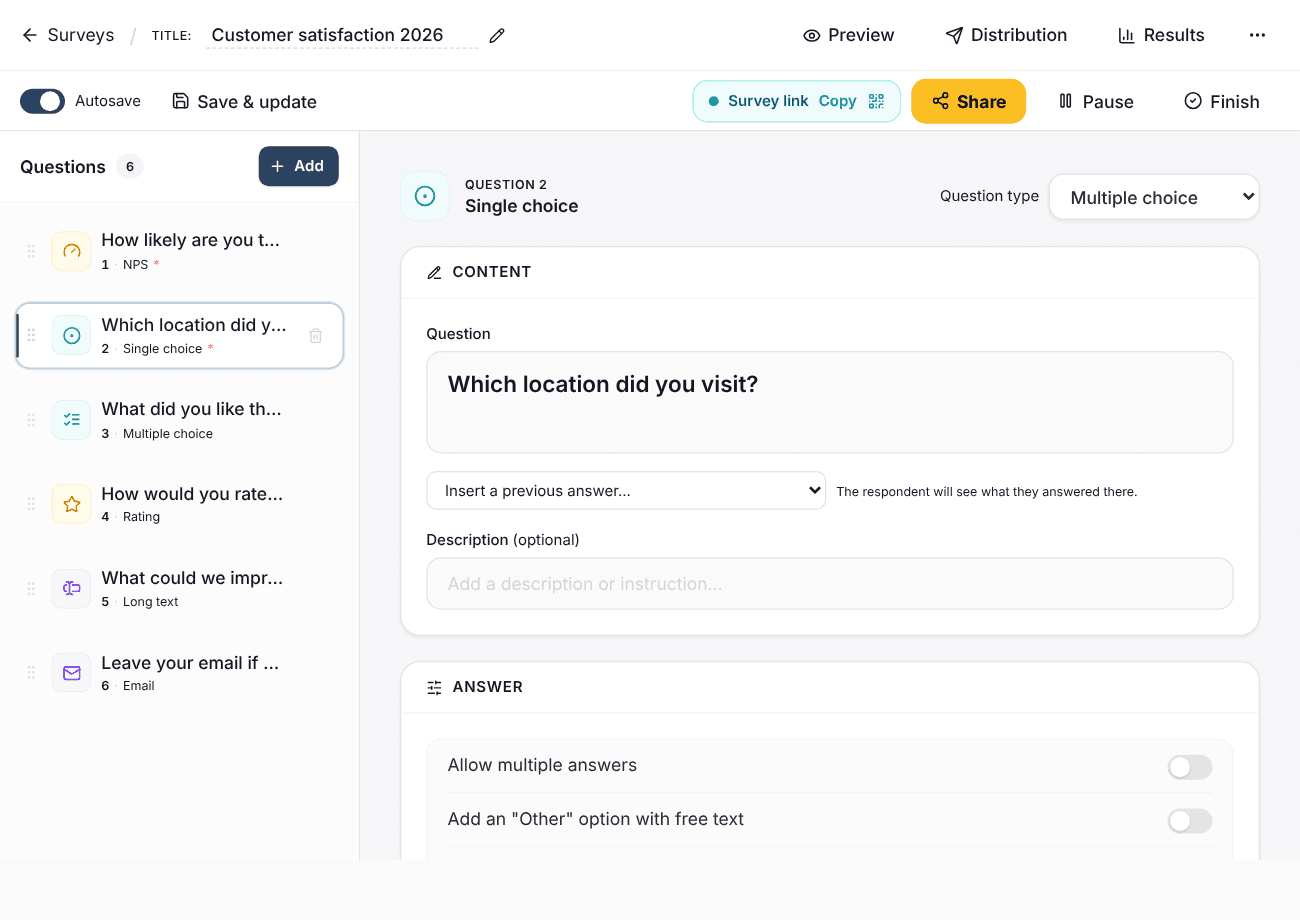Viewport: 1300px width, 920px height.
Task: Select question 'Leave your email if ...'
Action: tap(180, 673)
